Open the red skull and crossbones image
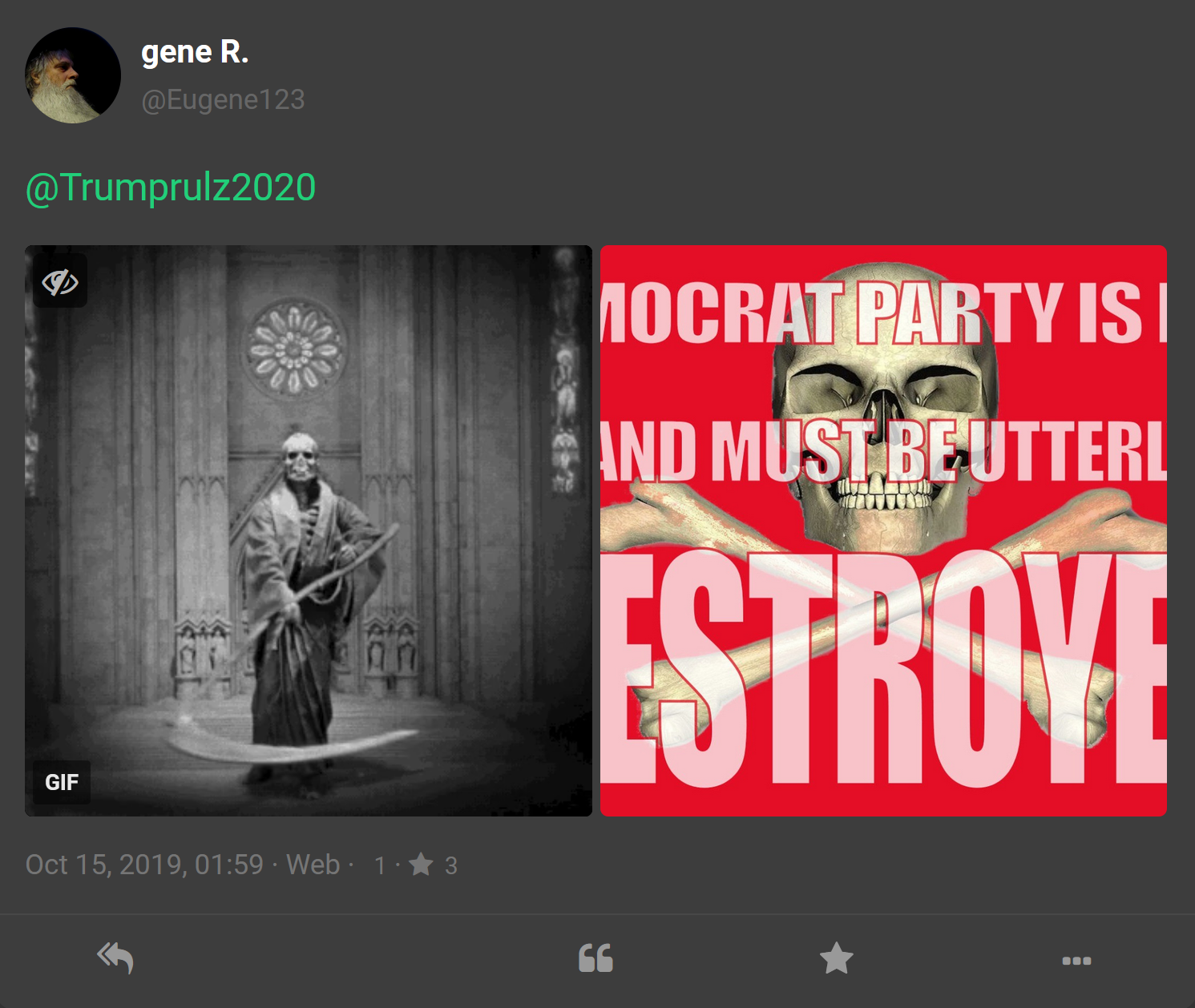Screen dimensions: 1195x1008 pyautogui.click(x=883, y=530)
